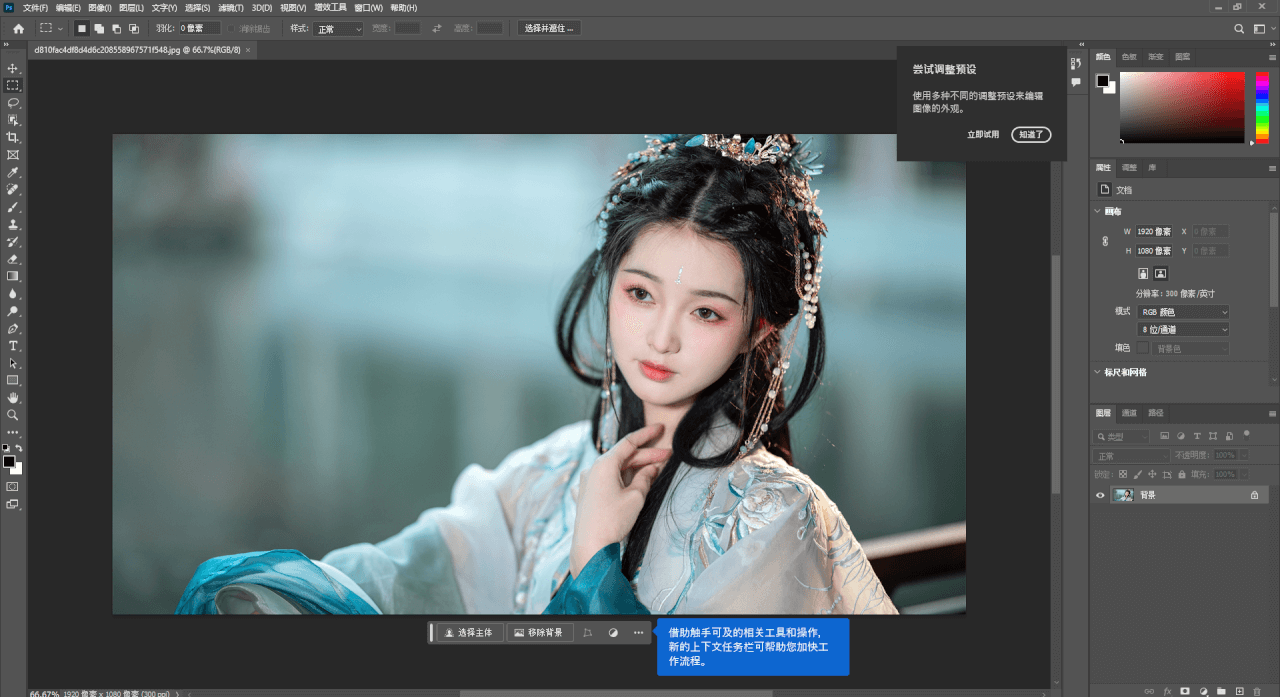Open the RGB 颜色 mode dropdown
The width and height of the screenshot is (1280, 697).
click(x=1182, y=312)
